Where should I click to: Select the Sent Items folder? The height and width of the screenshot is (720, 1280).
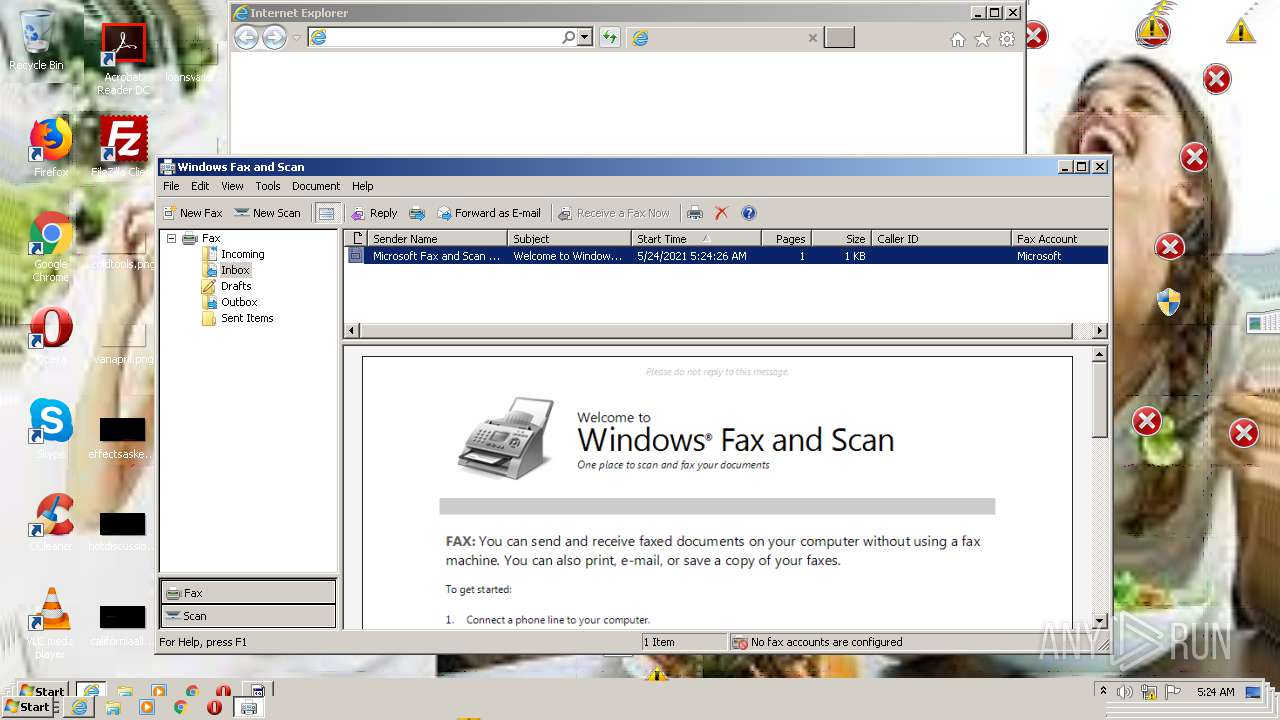[x=247, y=318]
